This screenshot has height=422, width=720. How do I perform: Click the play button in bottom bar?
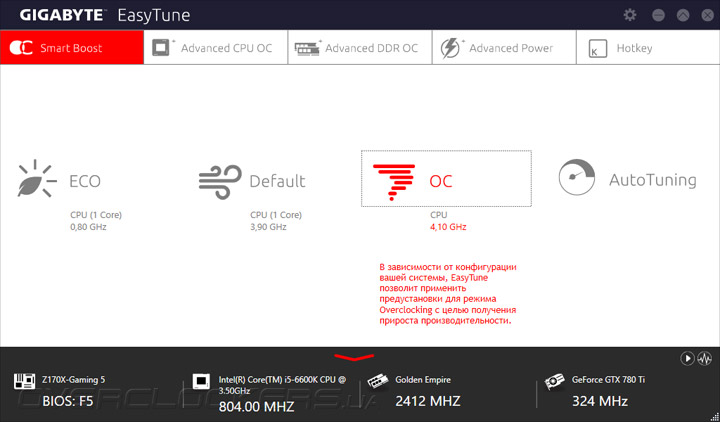click(x=687, y=358)
